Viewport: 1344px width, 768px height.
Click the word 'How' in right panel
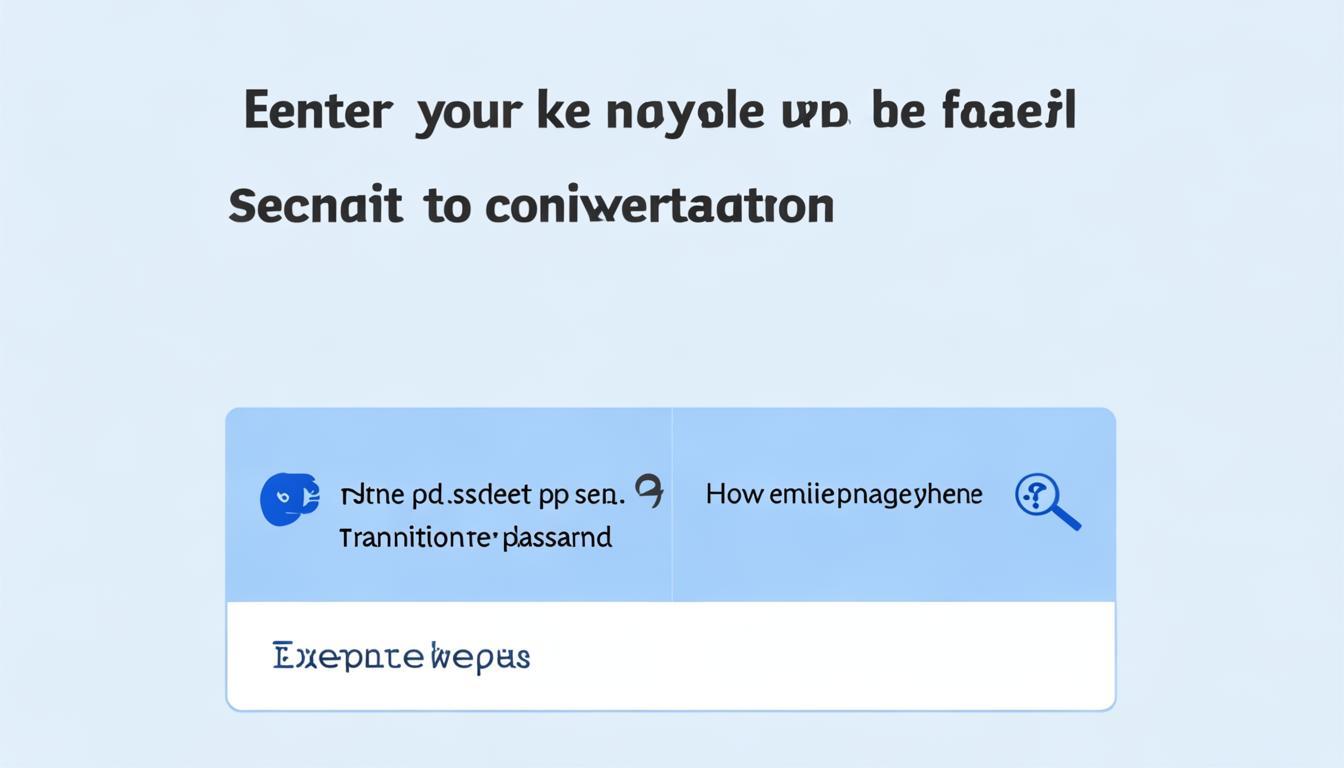pos(735,494)
